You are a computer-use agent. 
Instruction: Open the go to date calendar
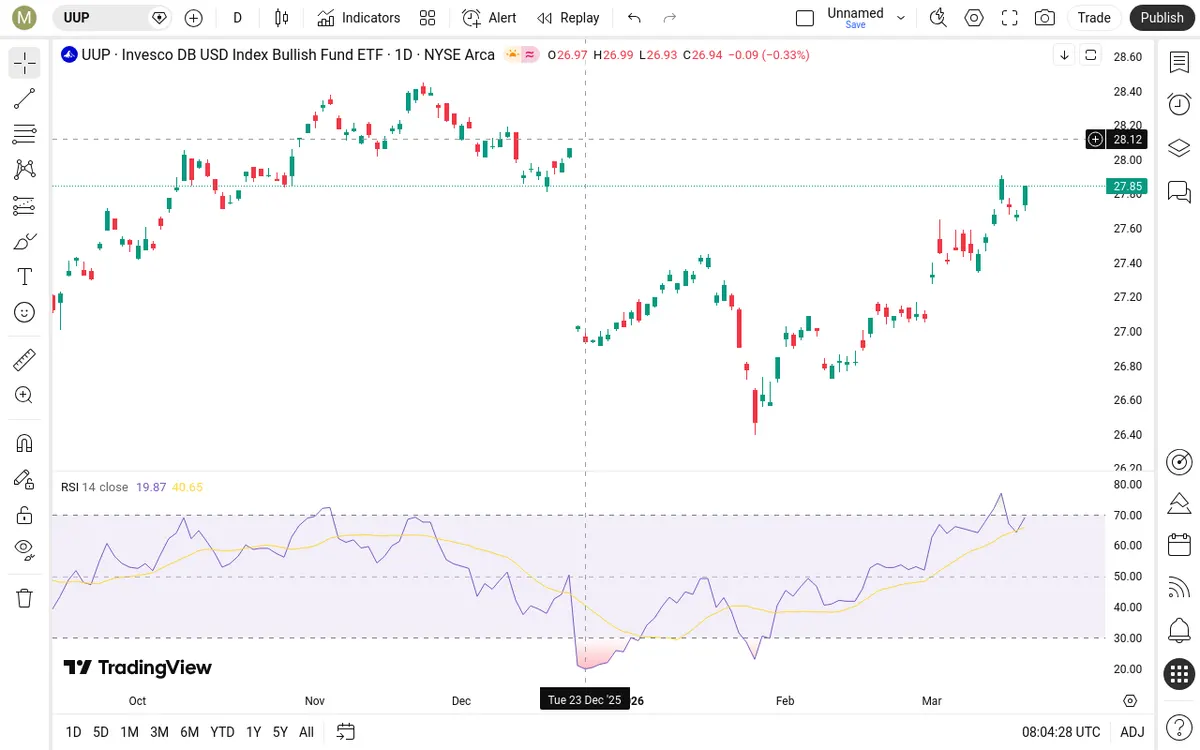346,732
